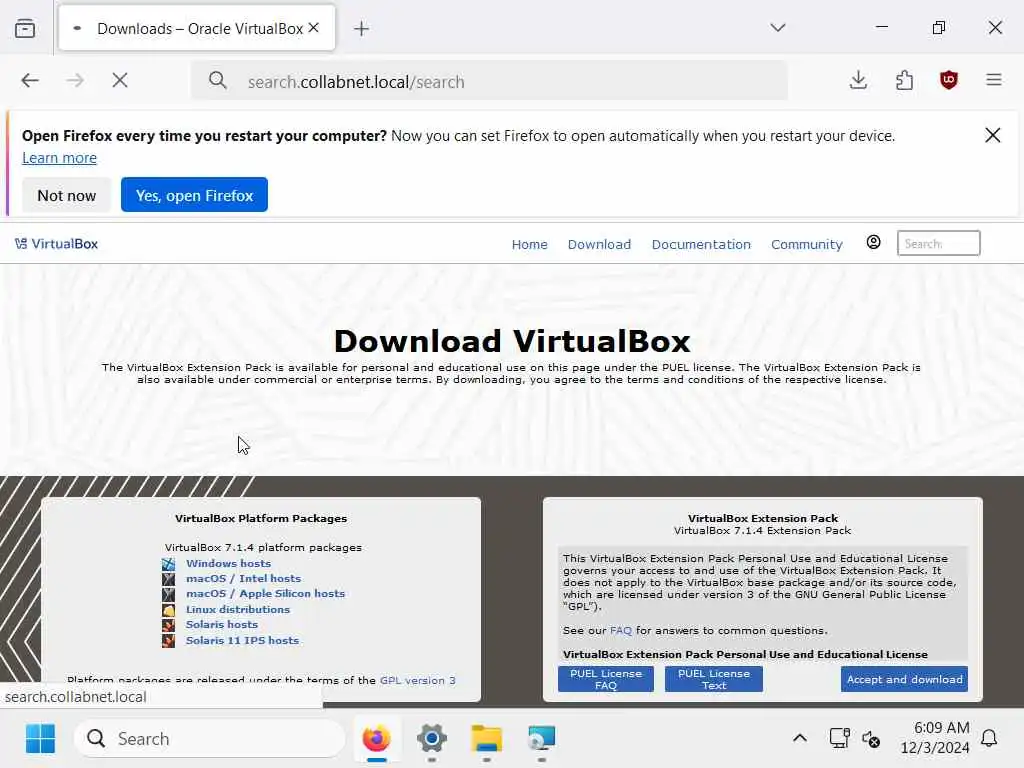This screenshot has width=1024, height=768.
Task: Click Accept and download button
Action: pos(904,679)
